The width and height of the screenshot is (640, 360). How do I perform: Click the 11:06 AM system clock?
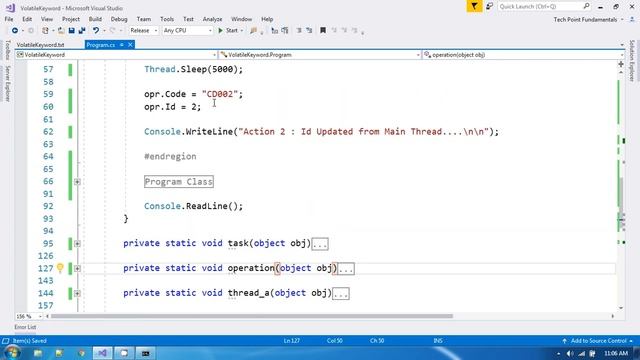point(616,353)
